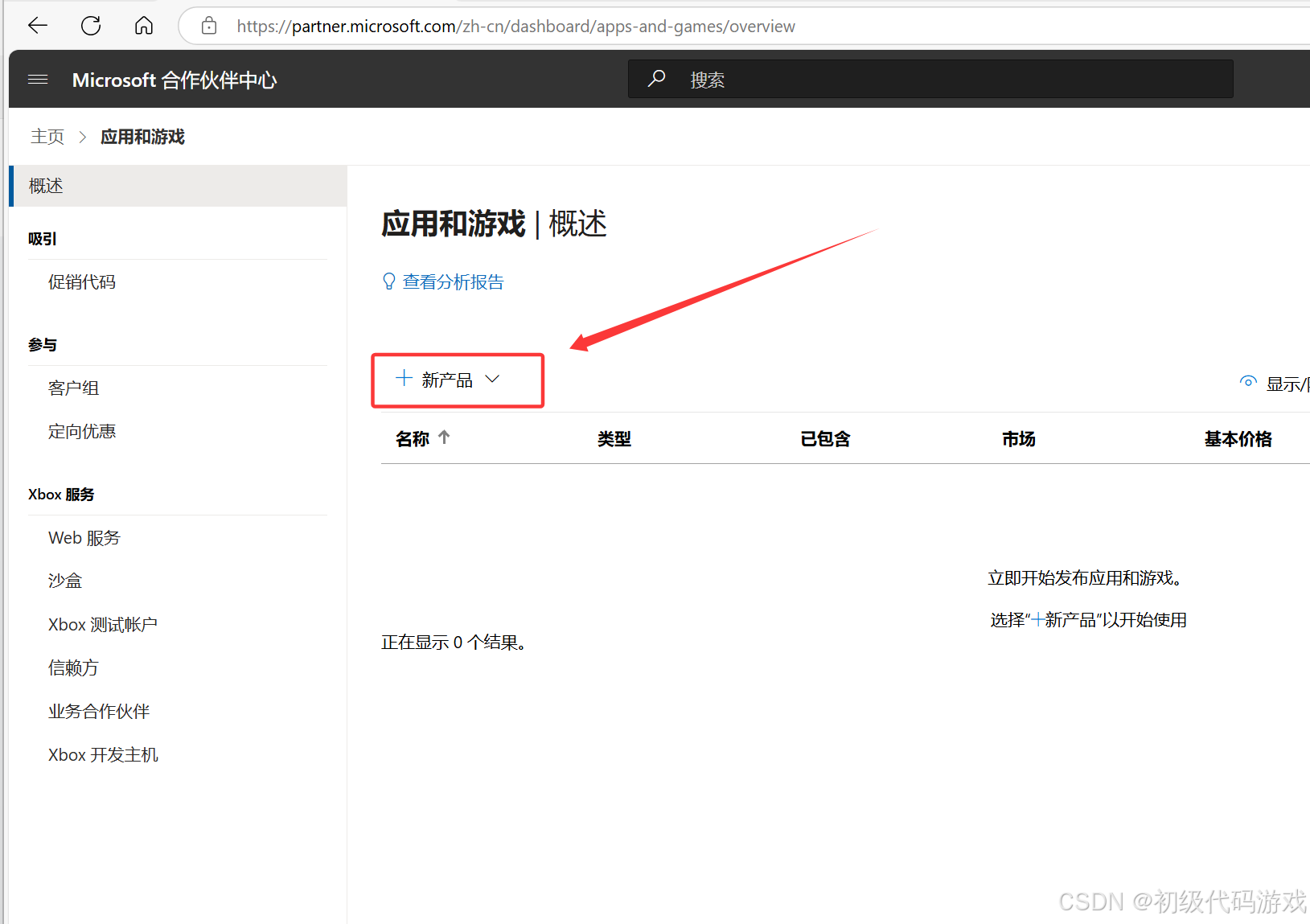Click 参与 section heading in sidebar

[43, 345]
